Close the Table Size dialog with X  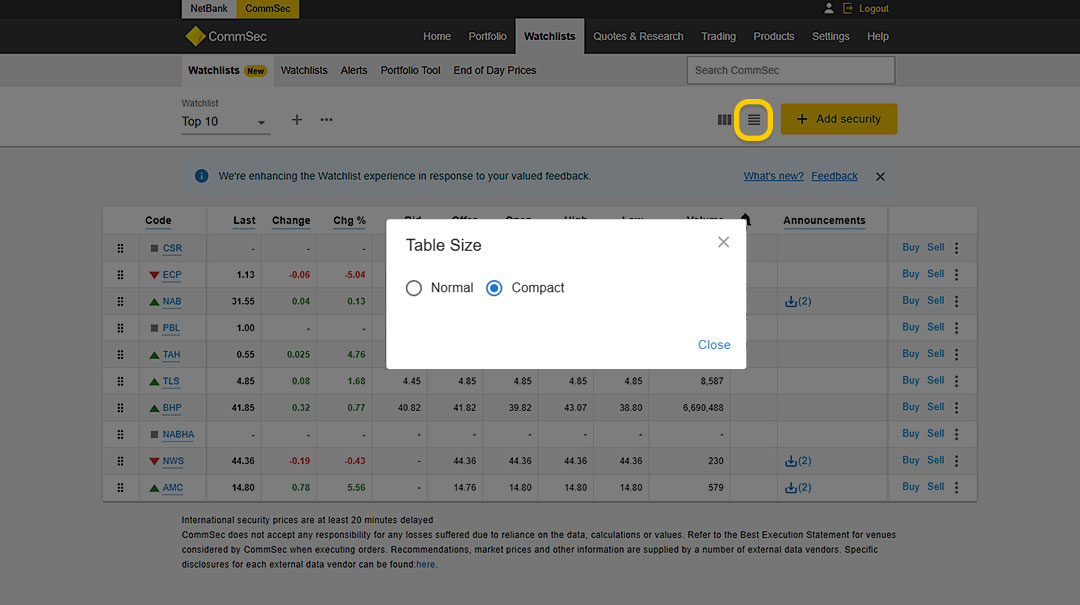(723, 242)
